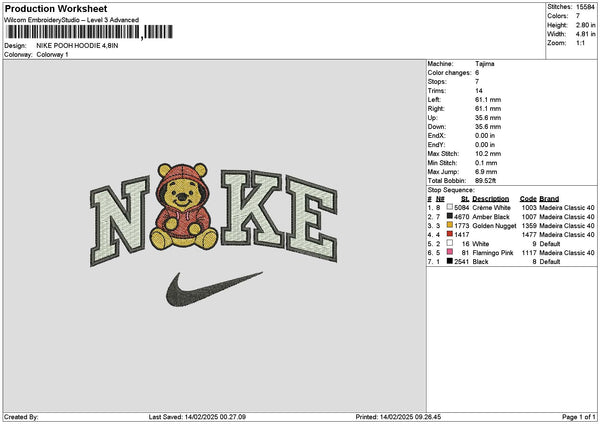Click thread code "1359" in row 3
This screenshot has height=424, width=600.
coord(529,226)
